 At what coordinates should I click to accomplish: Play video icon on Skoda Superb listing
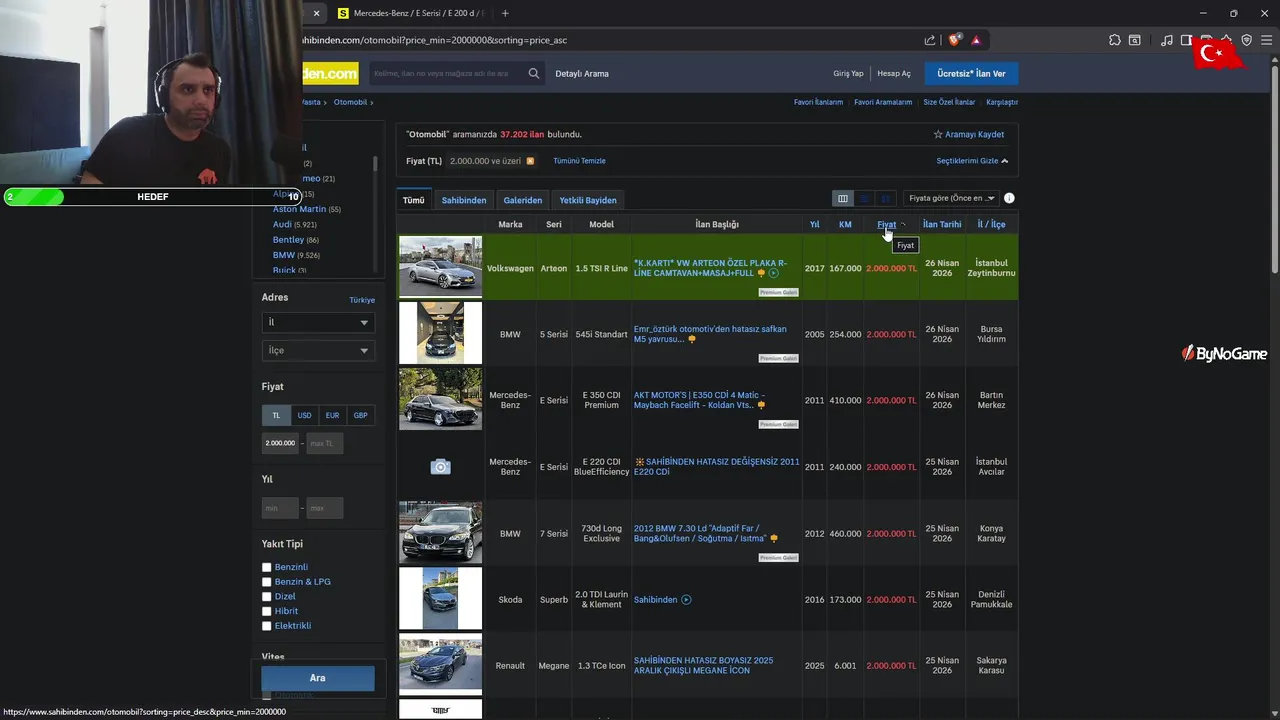686,600
